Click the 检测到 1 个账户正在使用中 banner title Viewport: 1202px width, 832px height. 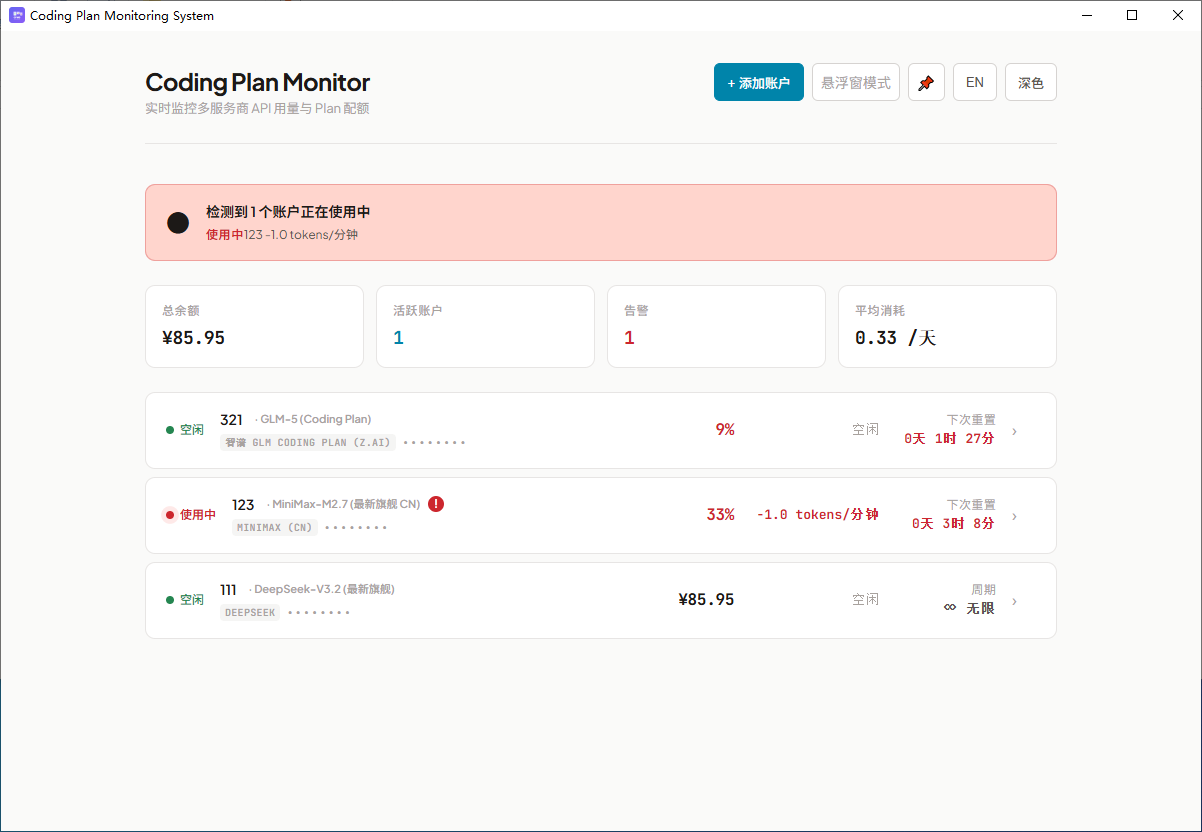coord(288,212)
